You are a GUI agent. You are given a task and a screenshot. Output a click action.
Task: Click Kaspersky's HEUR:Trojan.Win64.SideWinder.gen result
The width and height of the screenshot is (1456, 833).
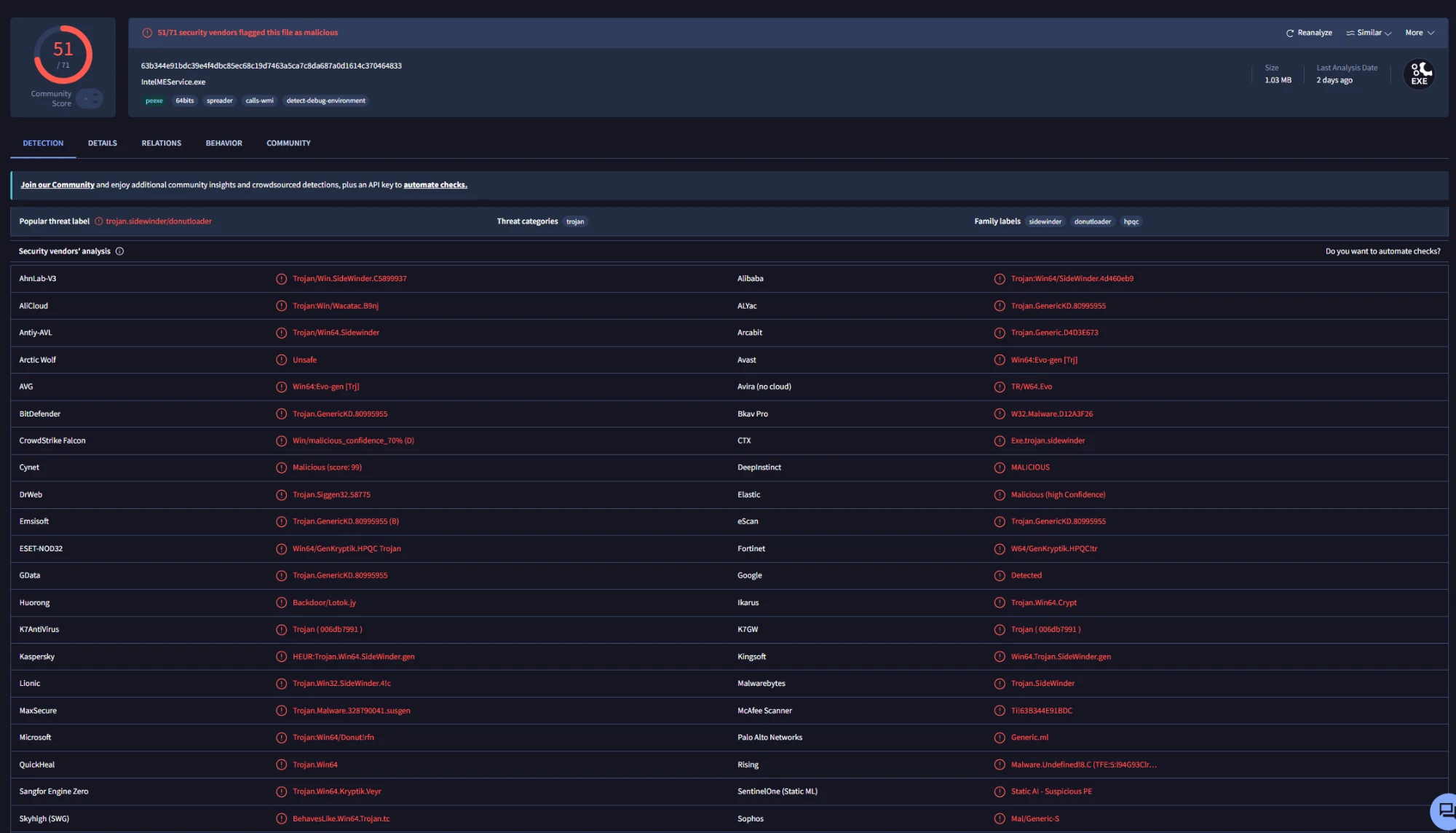[x=354, y=657]
